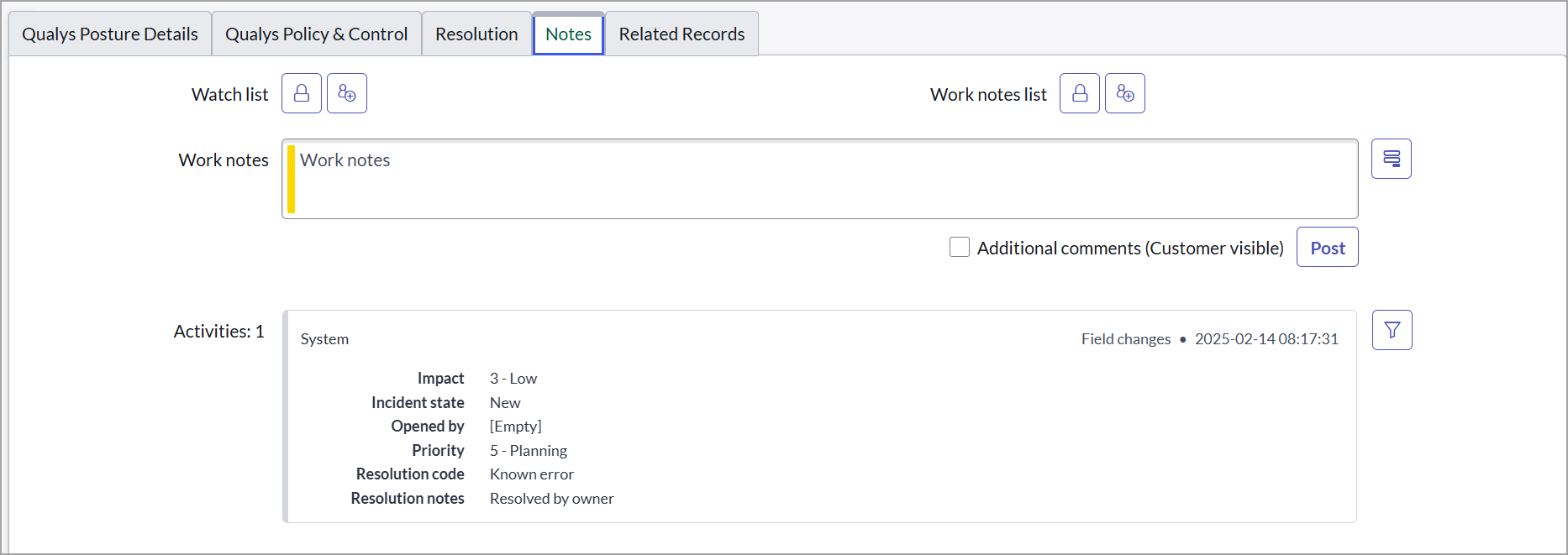This screenshot has height=555, width=1568.
Task: Check Additional comments (Customer visible) box
Action: point(960,247)
